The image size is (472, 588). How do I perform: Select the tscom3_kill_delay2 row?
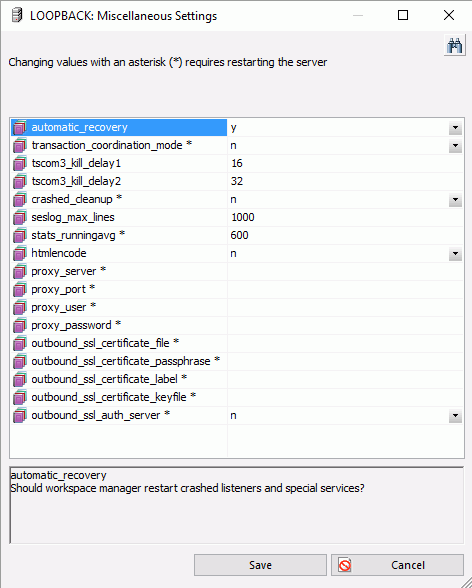point(237,182)
